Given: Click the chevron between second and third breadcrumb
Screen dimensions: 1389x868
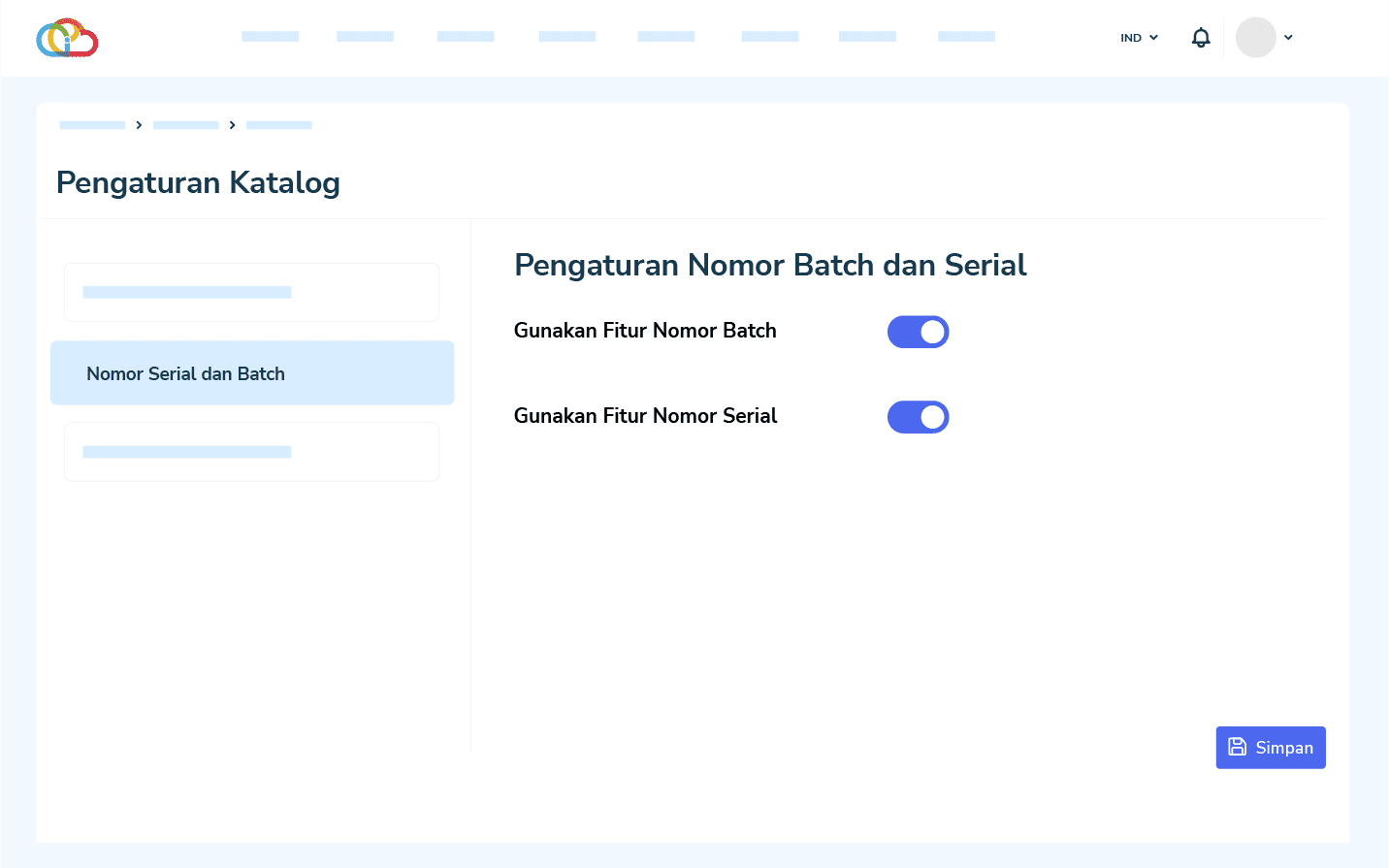Looking at the screenshot, I should point(232,124).
